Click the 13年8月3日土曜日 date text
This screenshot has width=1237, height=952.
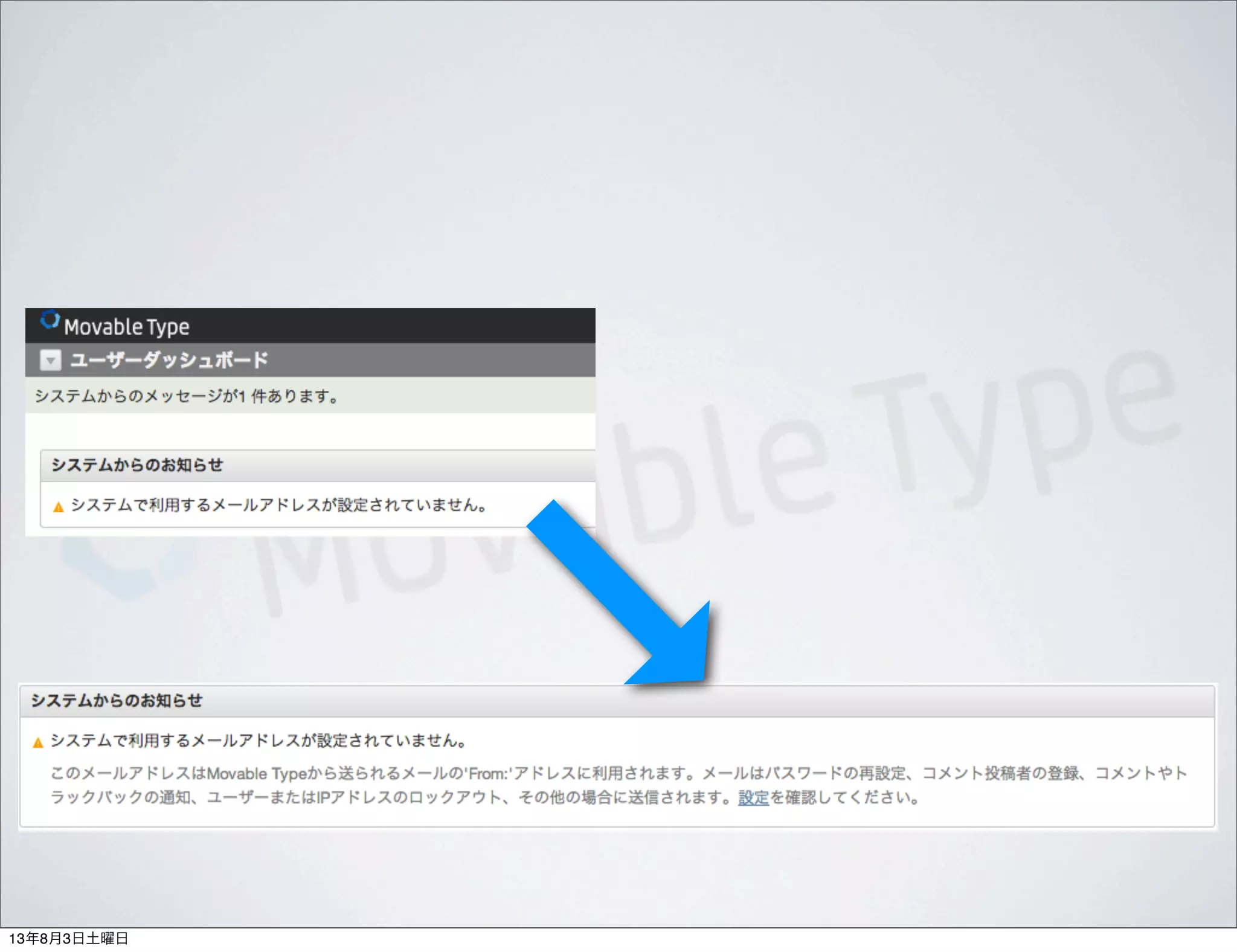(68, 938)
